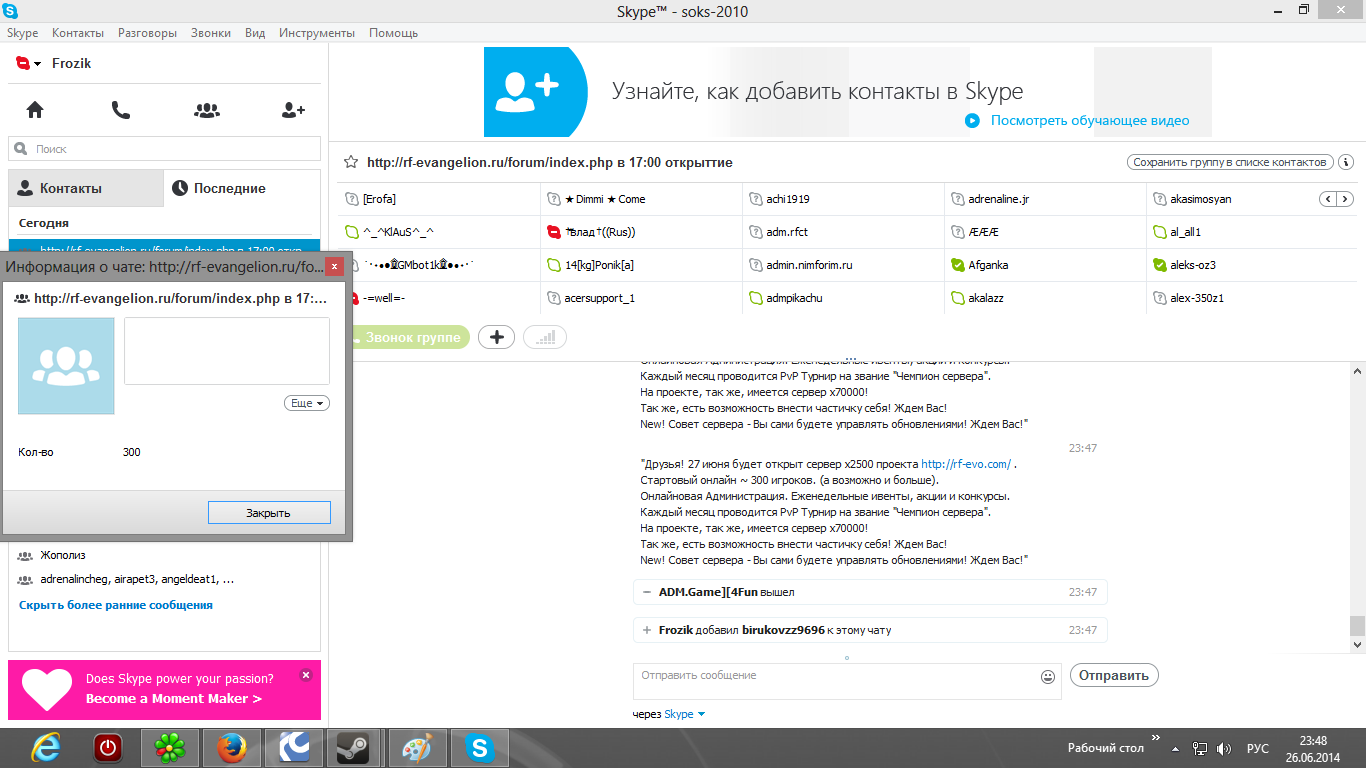Image resolution: width=1366 pixels, height=768 pixels.
Task: Click the create group icon
Action: [x=207, y=110]
